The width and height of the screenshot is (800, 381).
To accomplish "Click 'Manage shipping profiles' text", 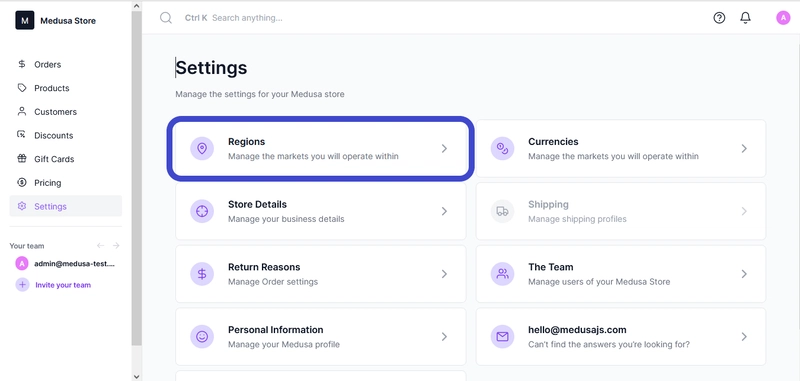I will (577, 219).
